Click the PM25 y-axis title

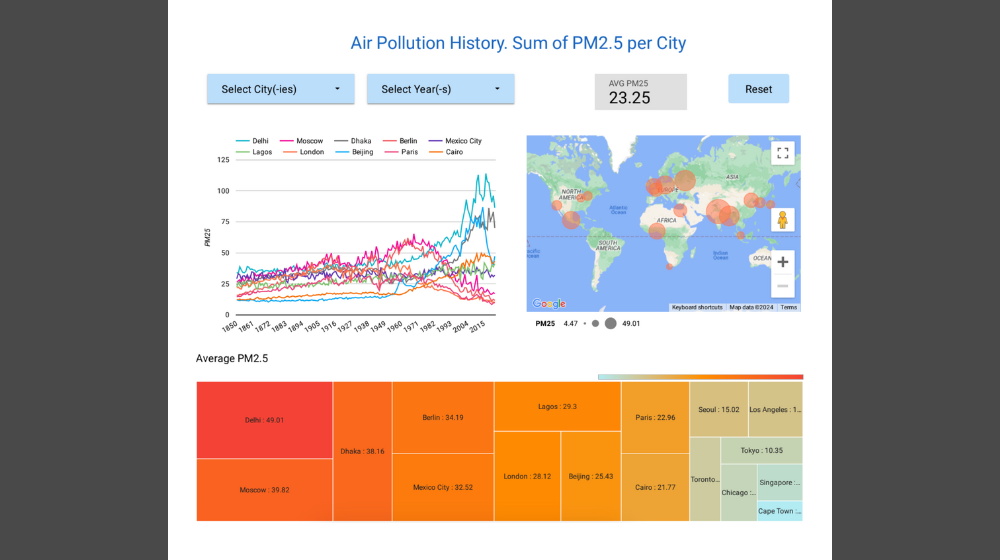point(207,237)
